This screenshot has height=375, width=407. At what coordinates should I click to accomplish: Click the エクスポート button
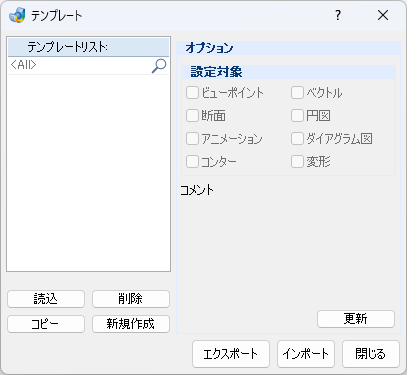(x=231, y=354)
